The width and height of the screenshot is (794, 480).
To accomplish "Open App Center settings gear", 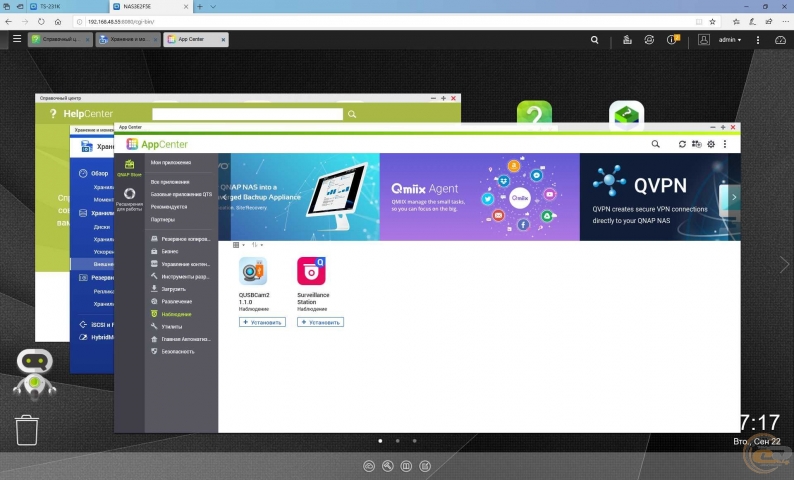I will point(711,144).
